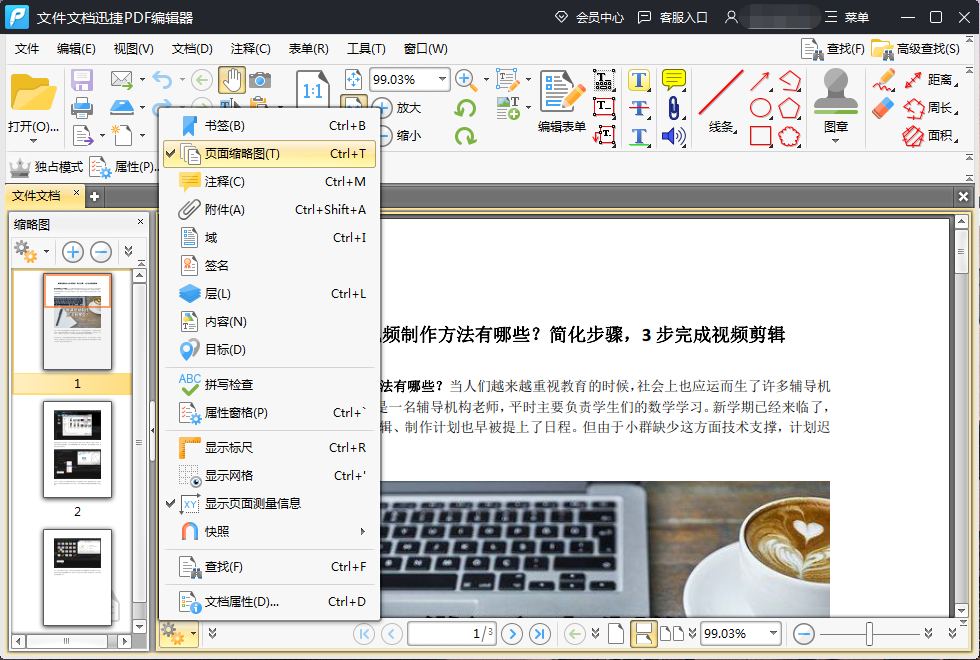Viewport: 980px width, 660px height.
Task: Click the Find(F) toolbar button
Action: click(x=832, y=49)
